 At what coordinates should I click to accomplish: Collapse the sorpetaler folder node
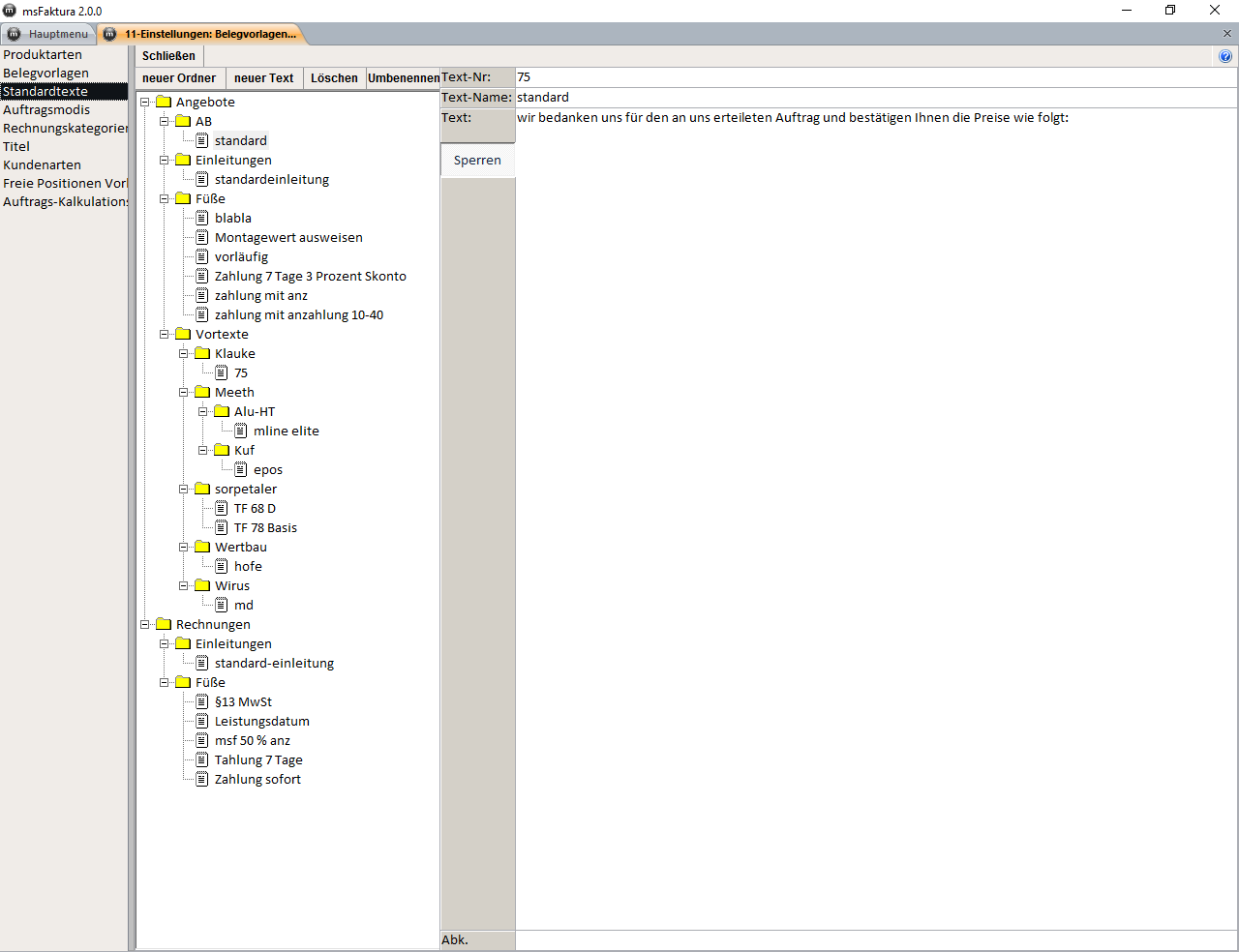tap(184, 489)
